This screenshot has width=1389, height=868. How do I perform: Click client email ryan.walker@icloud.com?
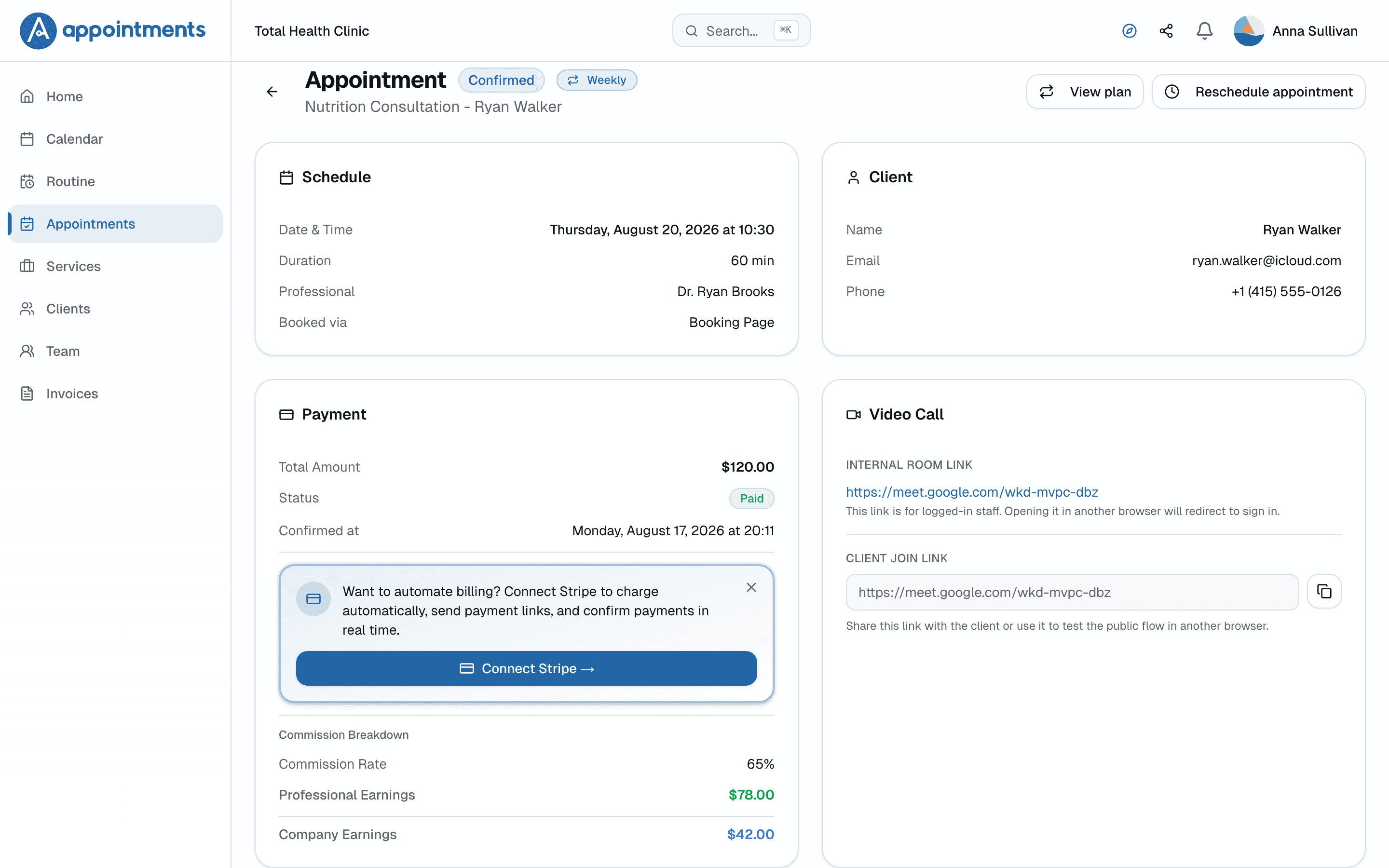pyautogui.click(x=1266, y=260)
